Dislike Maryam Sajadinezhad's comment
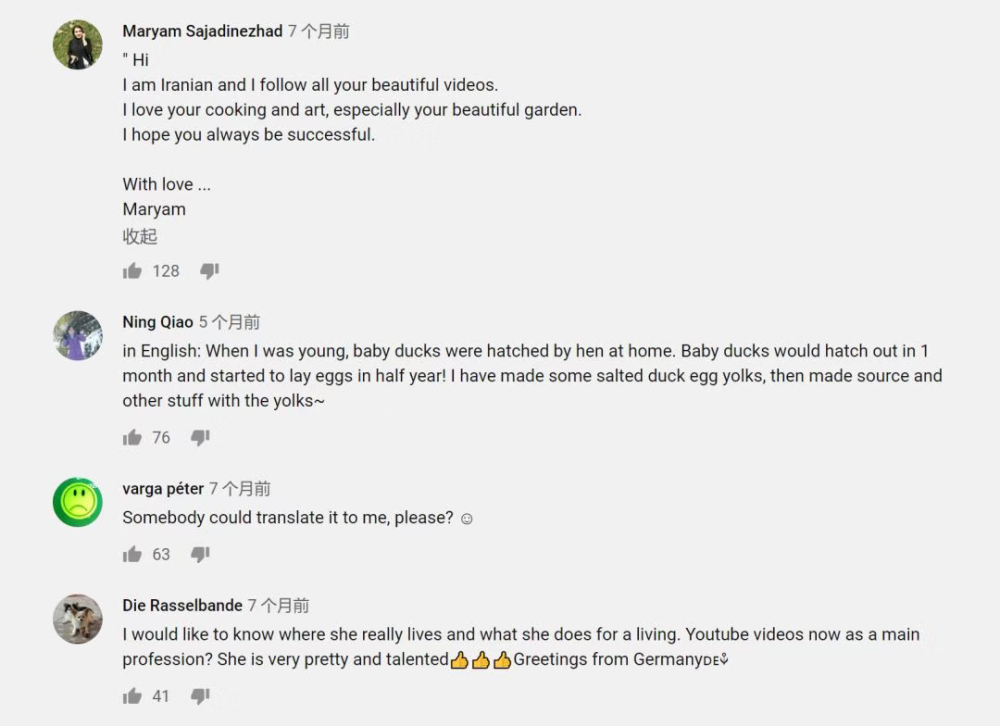Image resolution: width=1000 pixels, height=726 pixels. (x=209, y=270)
